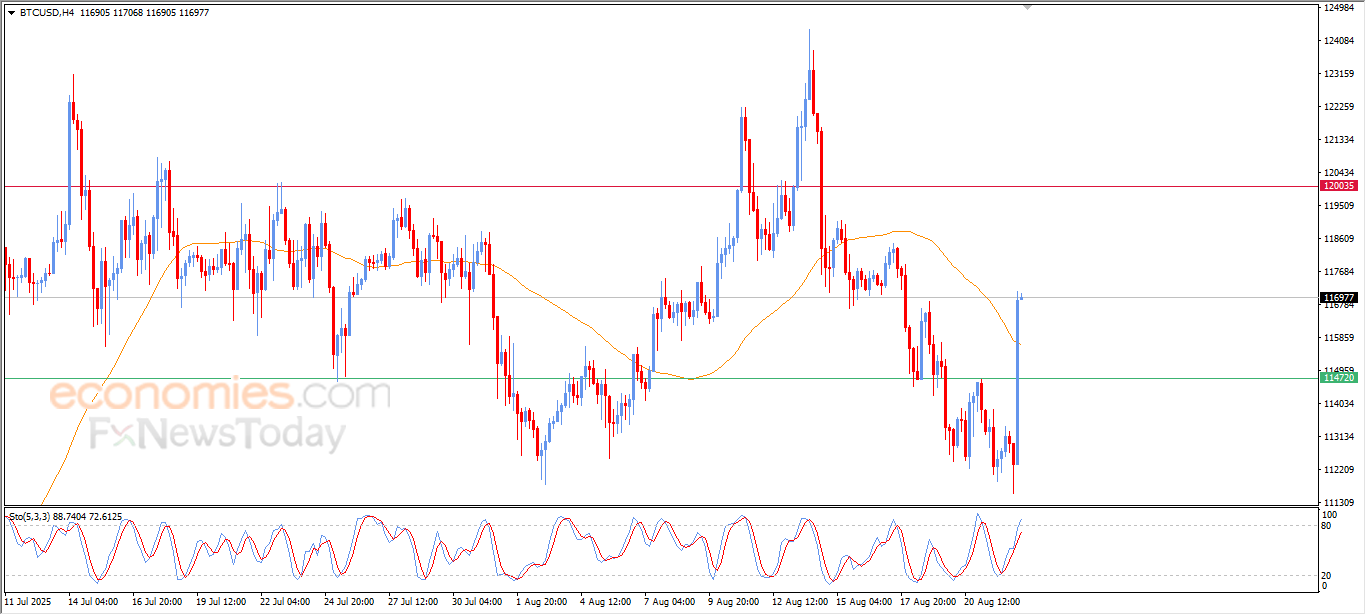Click the 112209 price axis value
Viewport: 1366px width, 615px height.
pyautogui.click(x=1339, y=470)
